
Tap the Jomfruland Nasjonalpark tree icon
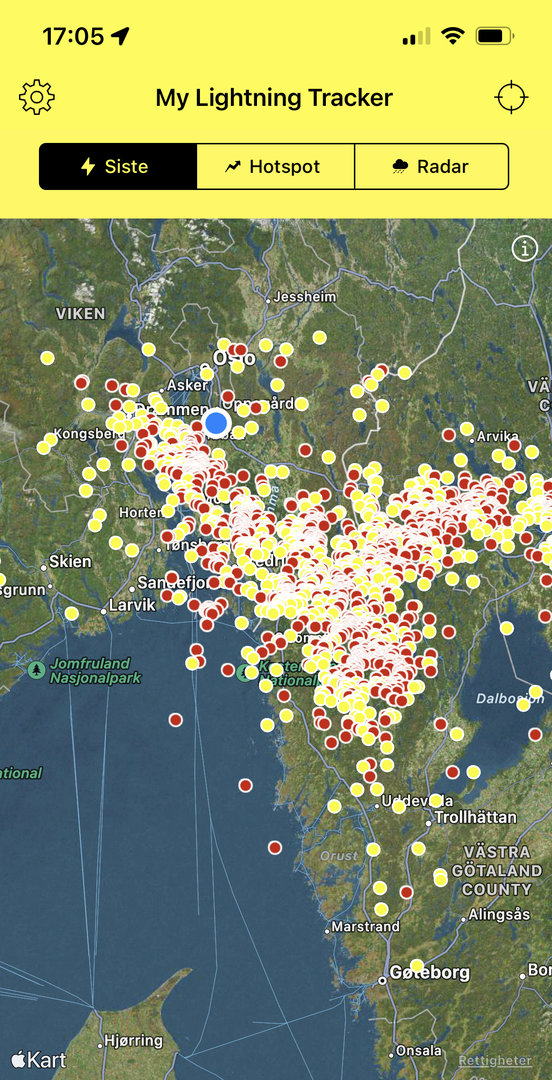(x=36, y=669)
